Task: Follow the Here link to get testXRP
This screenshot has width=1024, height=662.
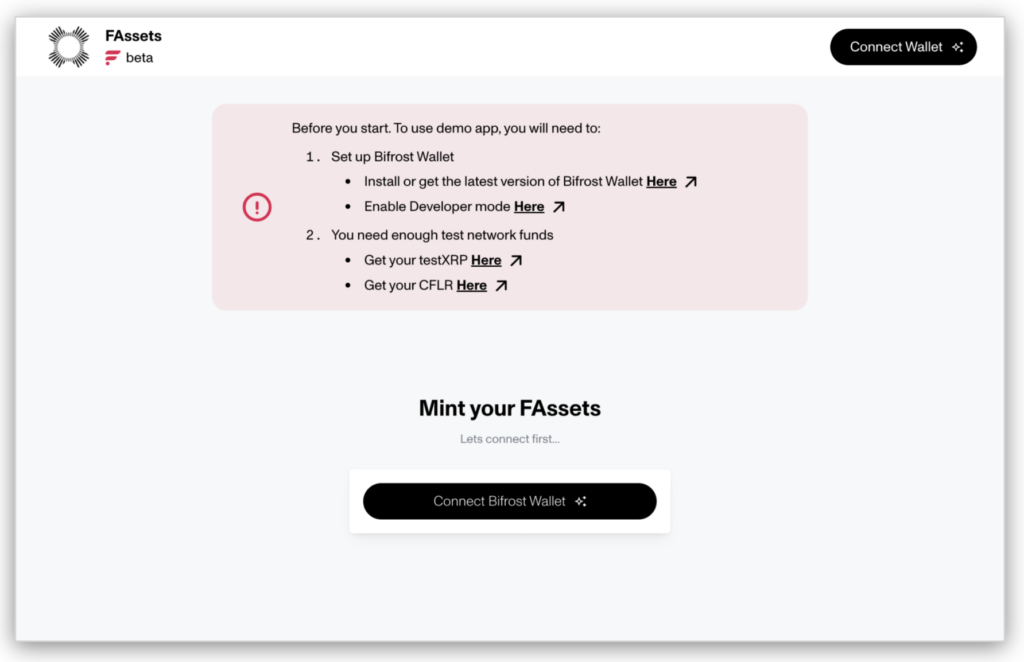Action: pyautogui.click(x=486, y=261)
